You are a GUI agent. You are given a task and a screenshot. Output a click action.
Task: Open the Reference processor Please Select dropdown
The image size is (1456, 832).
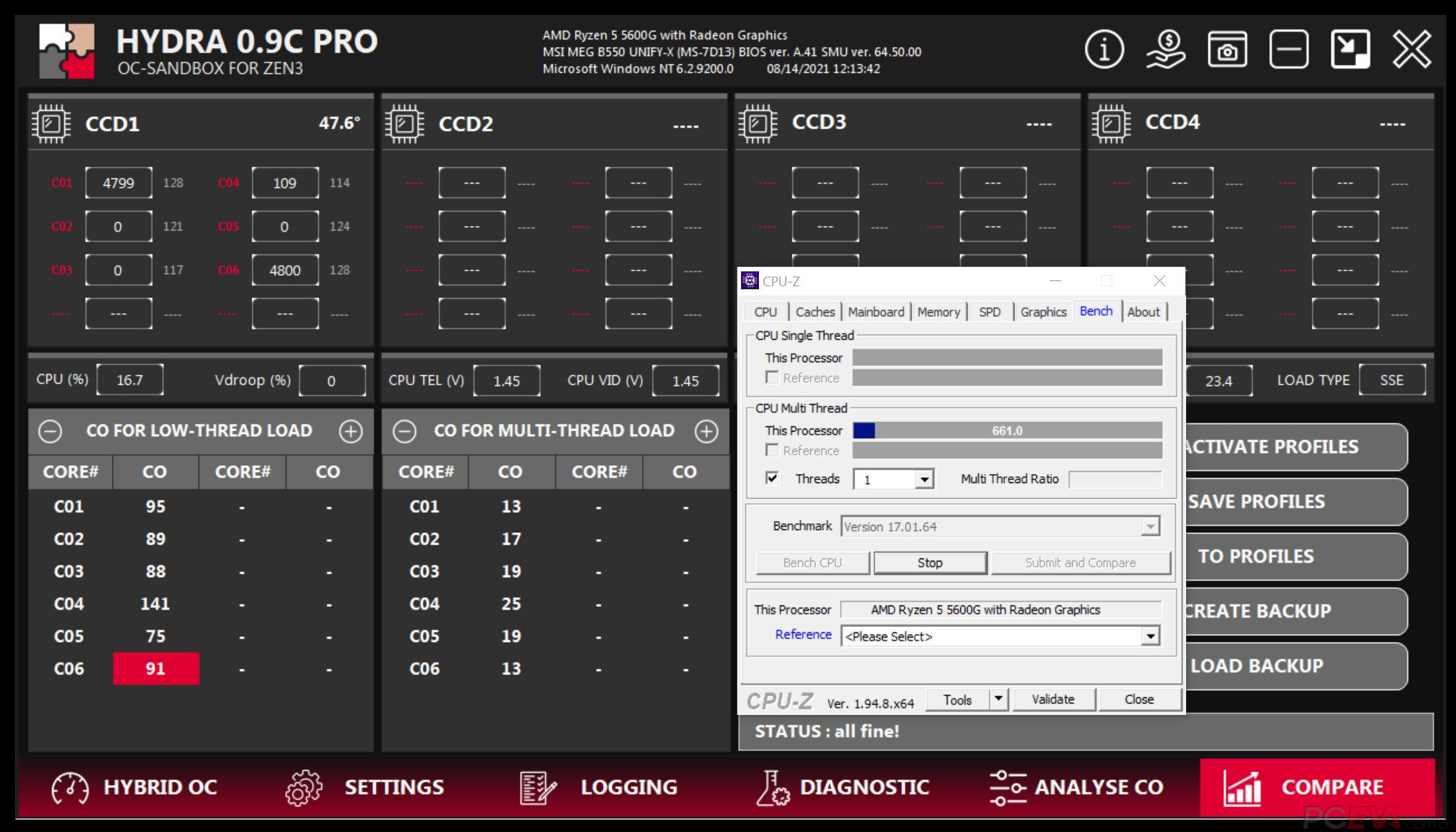[x=1150, y=636]
